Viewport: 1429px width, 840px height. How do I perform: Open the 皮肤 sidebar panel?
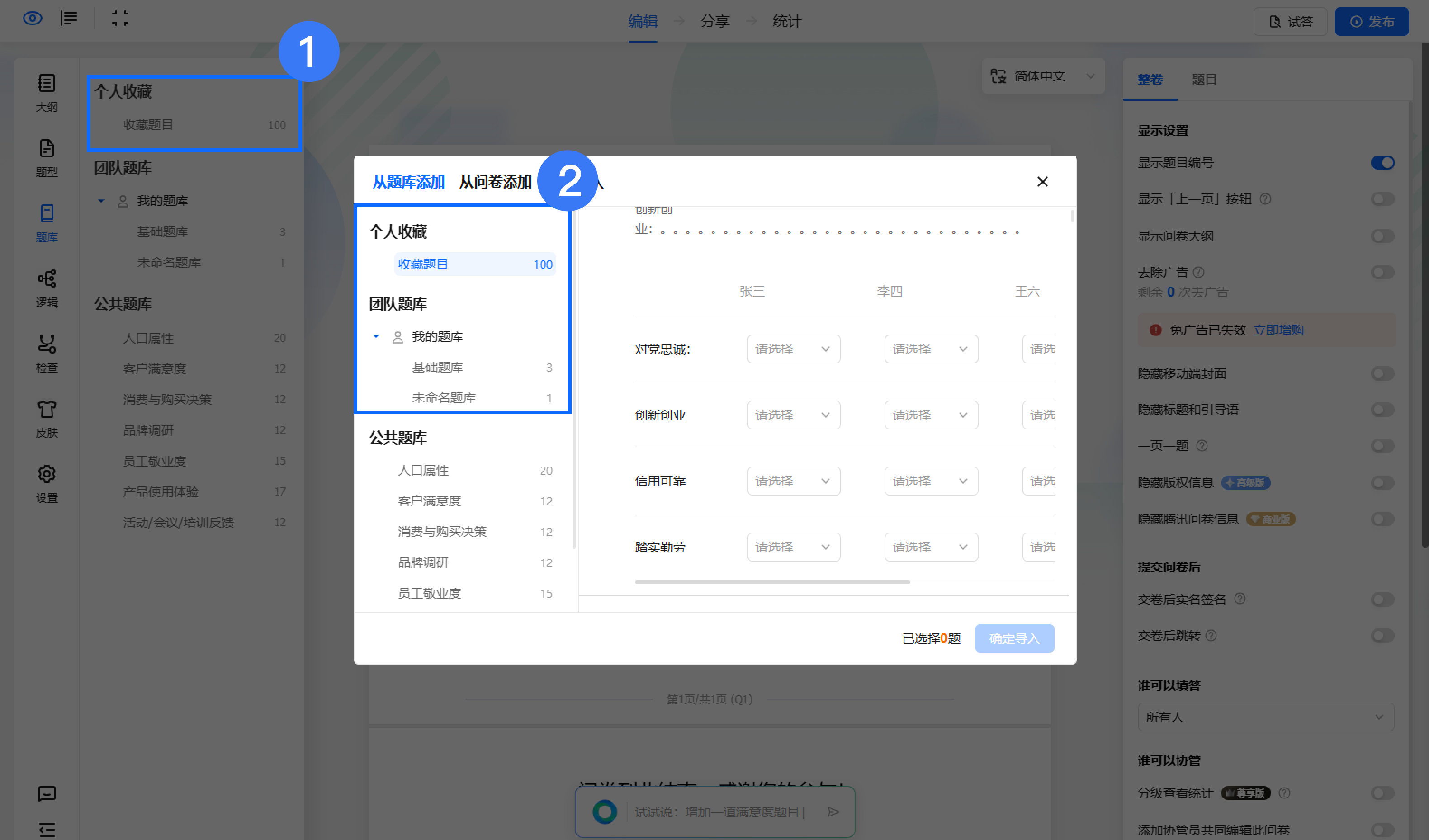tap(47, 419)
